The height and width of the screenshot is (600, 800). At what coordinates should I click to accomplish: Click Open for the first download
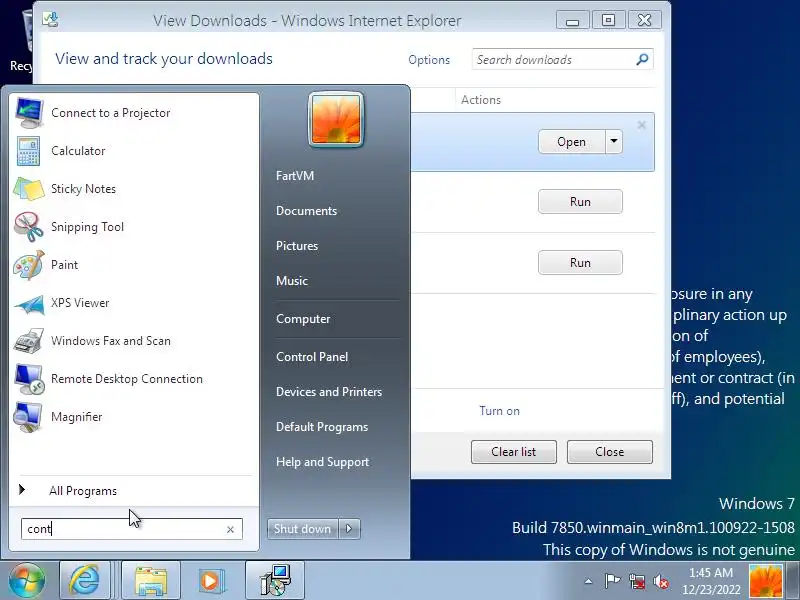571,141
